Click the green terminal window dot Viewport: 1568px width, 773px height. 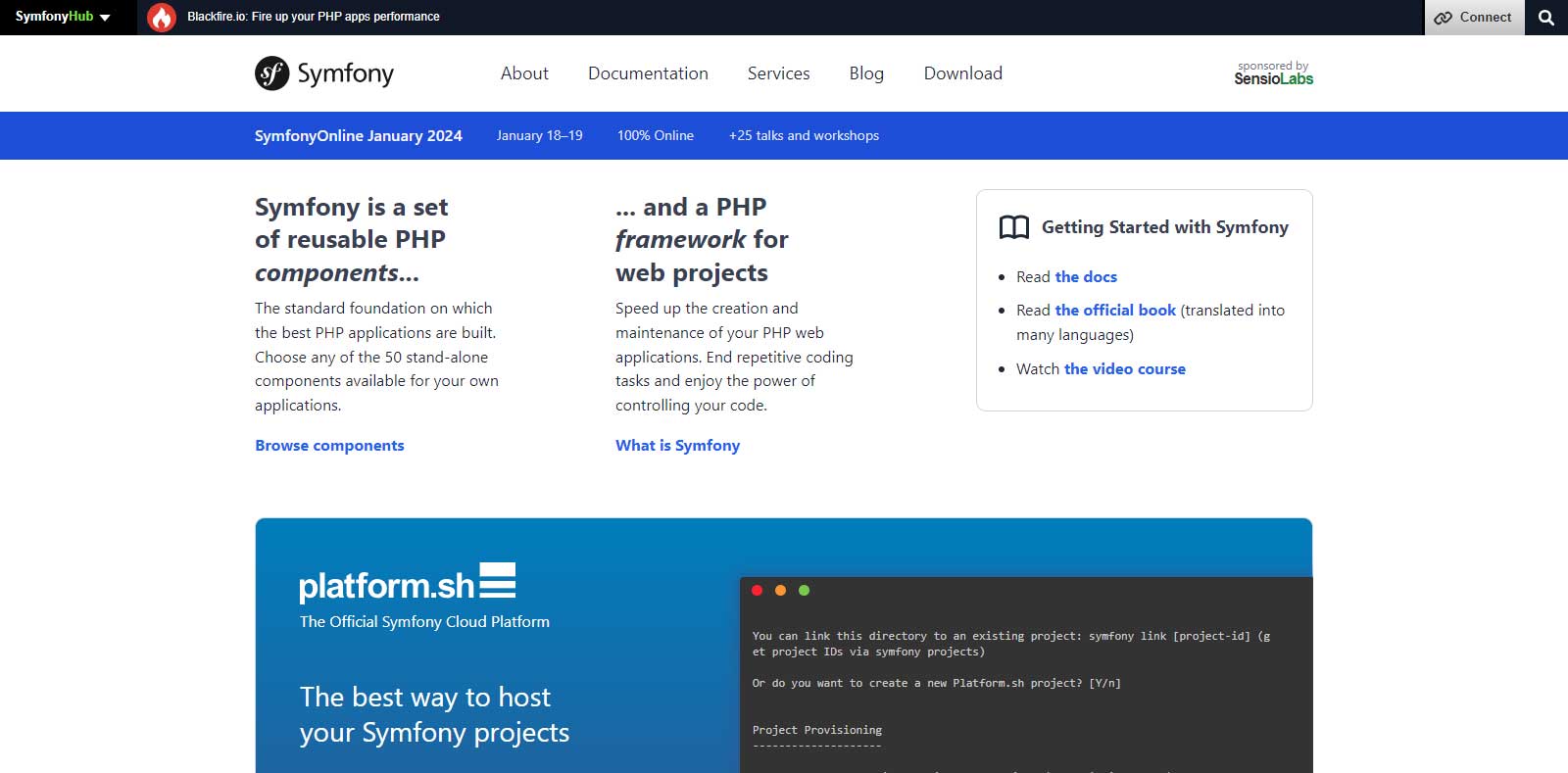pyautogui.click(x=804, y=590)
